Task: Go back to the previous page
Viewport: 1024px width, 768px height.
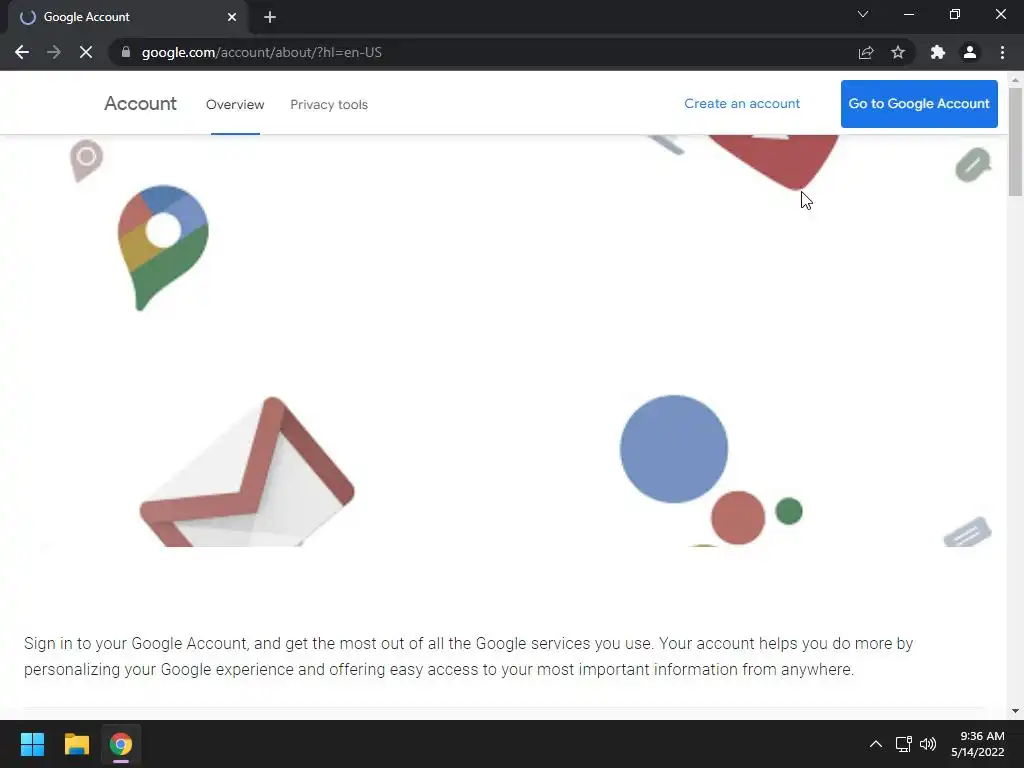Action: click(x=22, y=52)
